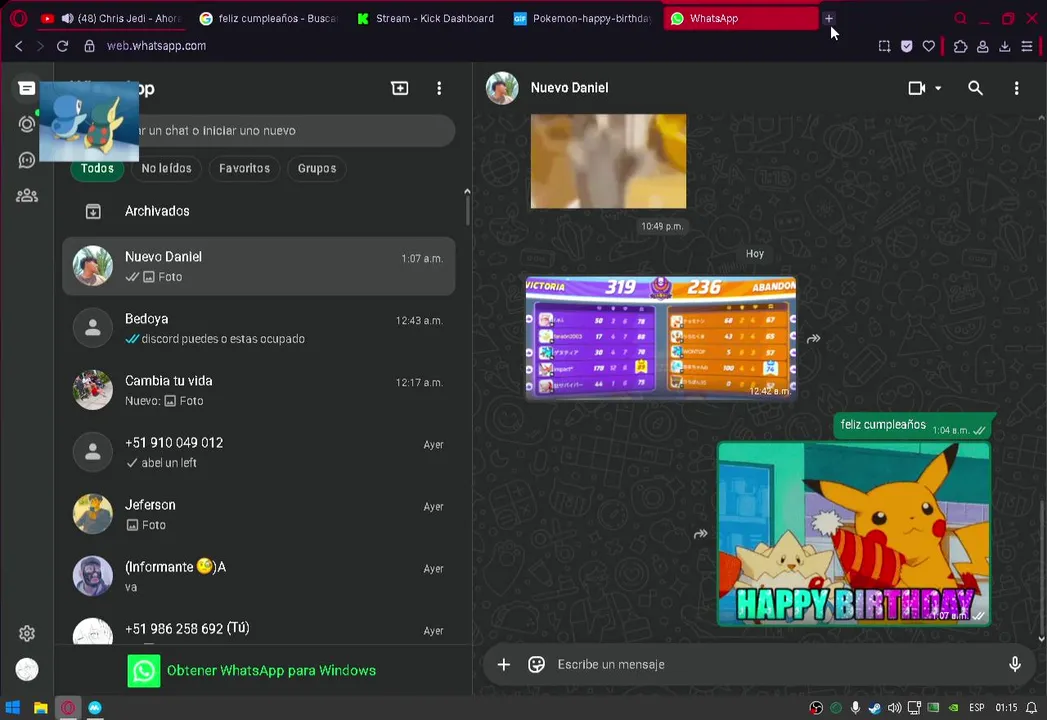1047x720 pixels.
Task: Select the Todos filter
Action: (97, 168)
